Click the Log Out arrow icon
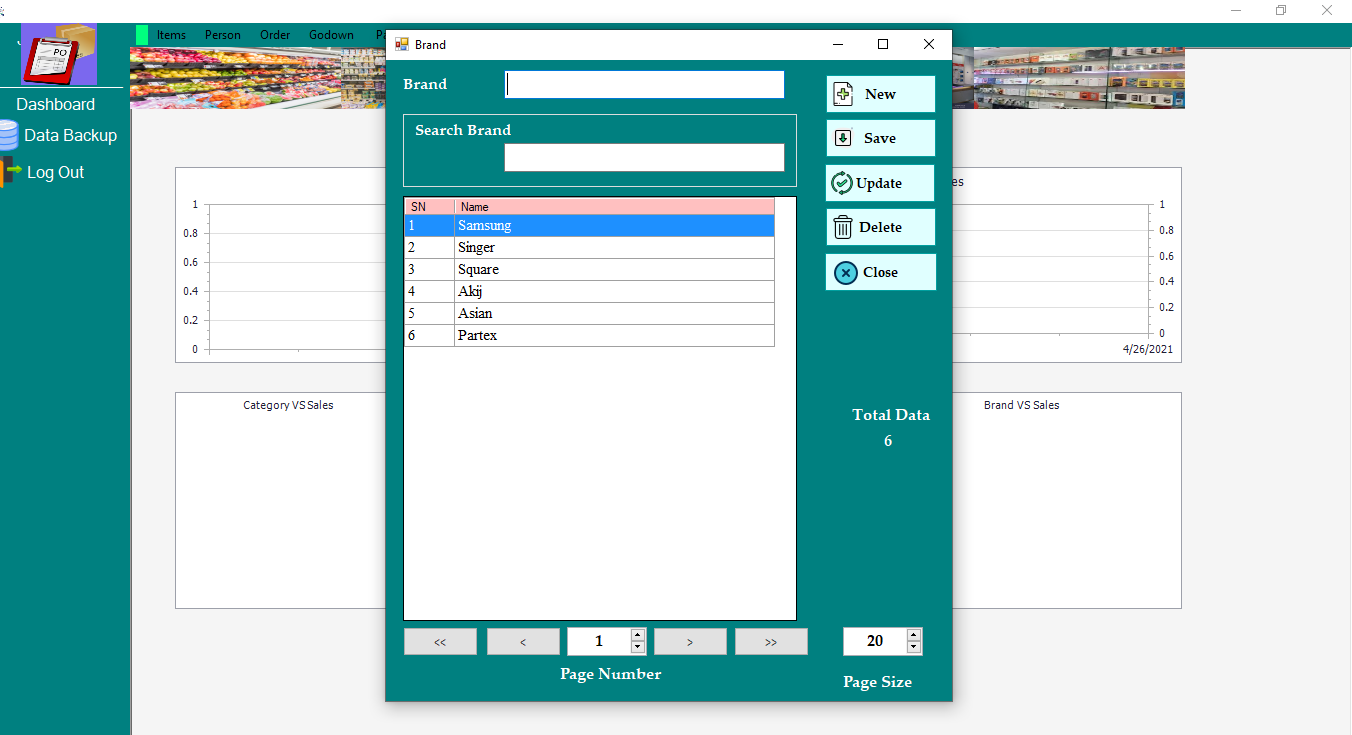The image size is (1352, 735). (11, 171)
